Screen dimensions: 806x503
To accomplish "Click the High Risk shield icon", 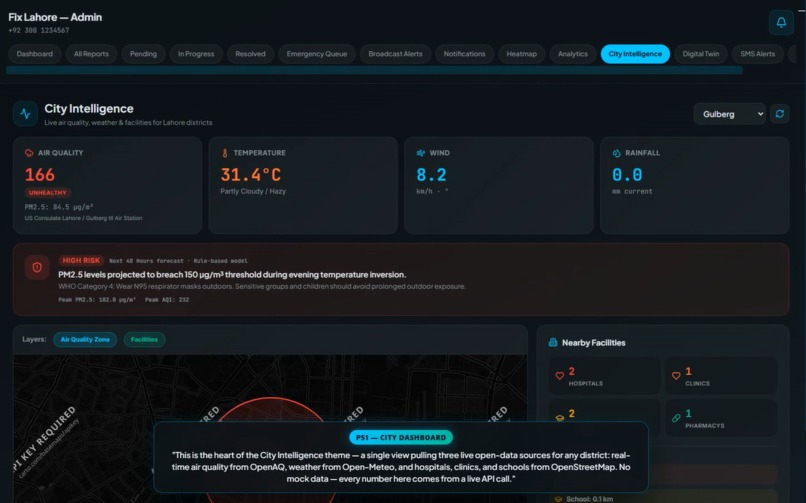I will click(x=37, y=267).
